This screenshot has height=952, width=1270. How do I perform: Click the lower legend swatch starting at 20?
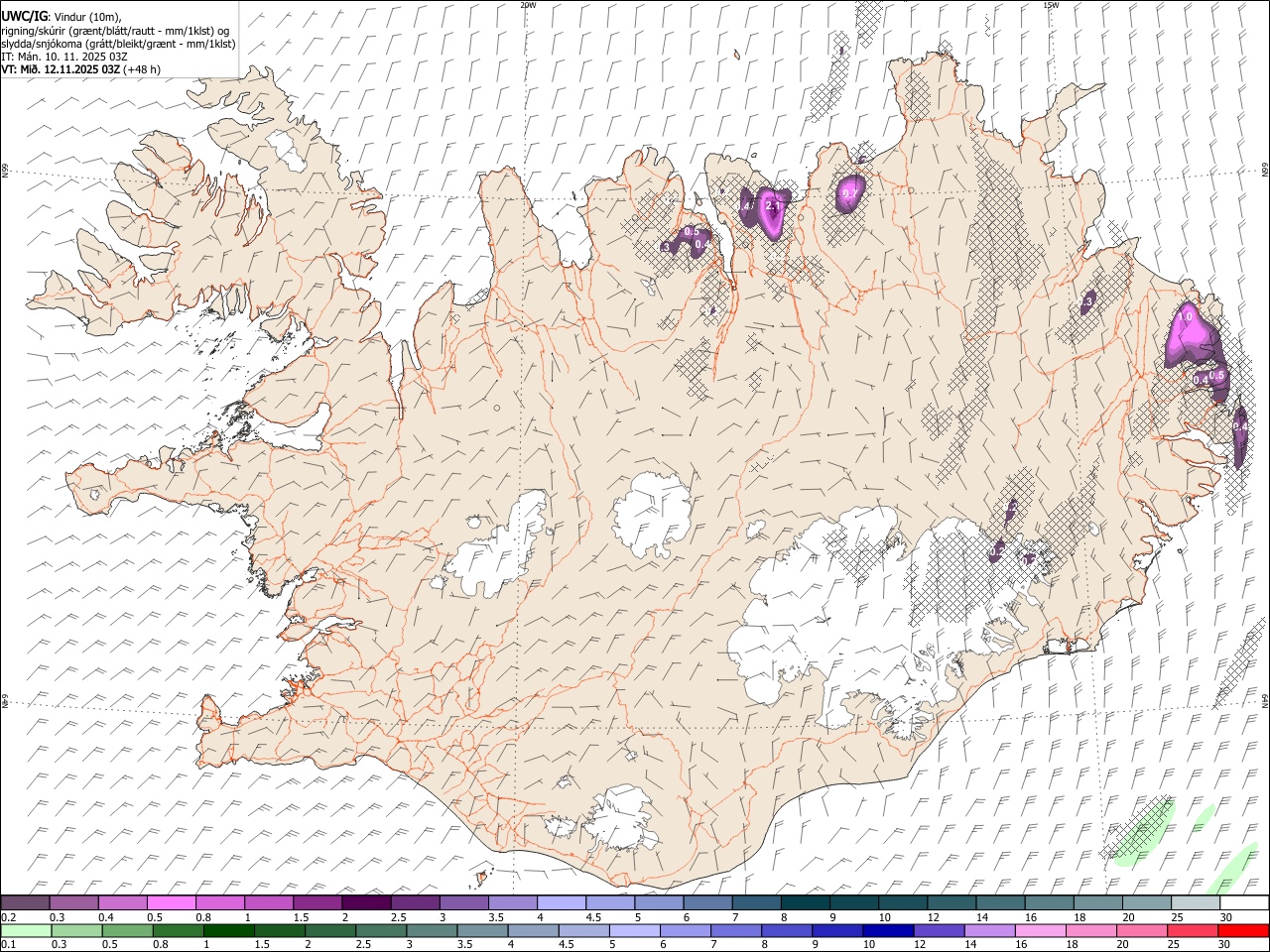point(1141,930)
